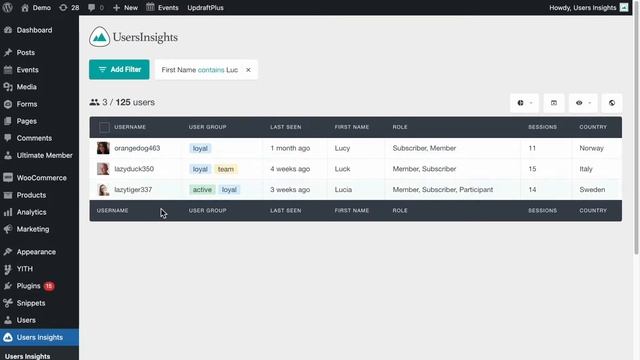Open the Users Insights sidebar menu item

click(x=39, y=338)
